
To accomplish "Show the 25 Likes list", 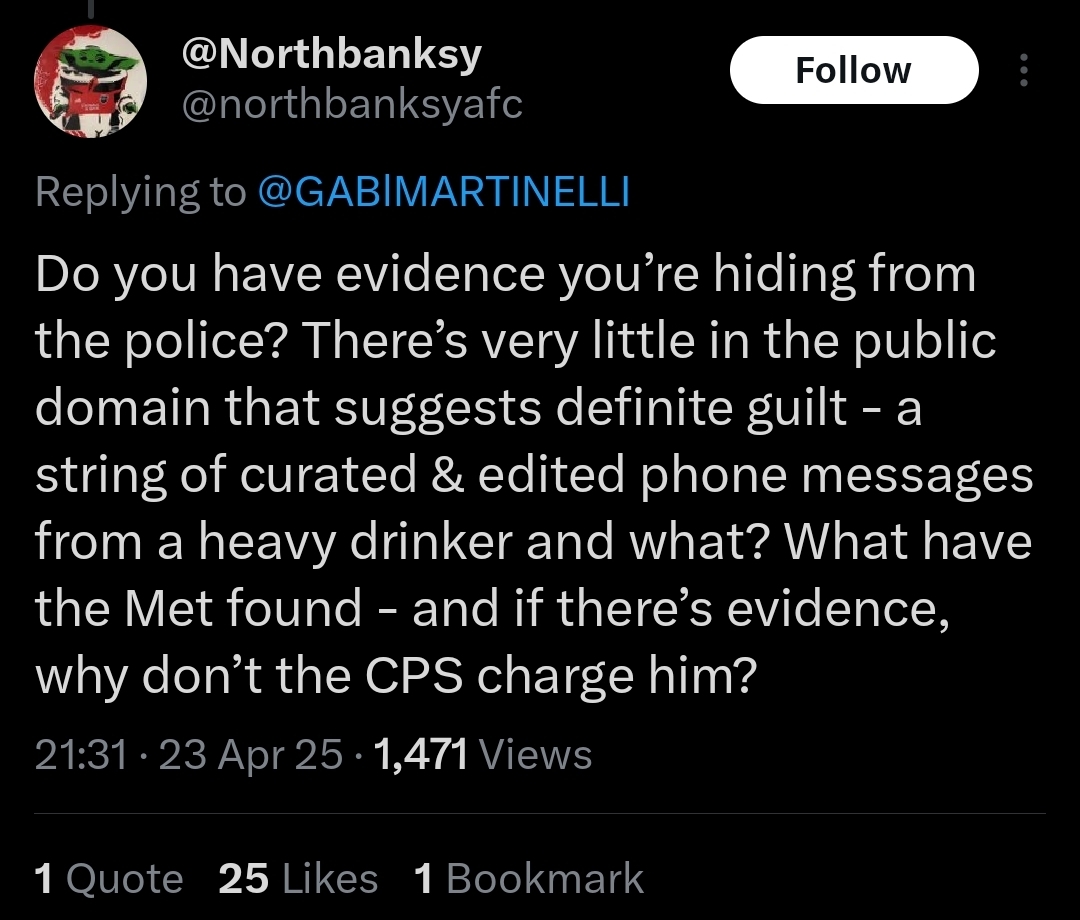I will click(297, 879).
